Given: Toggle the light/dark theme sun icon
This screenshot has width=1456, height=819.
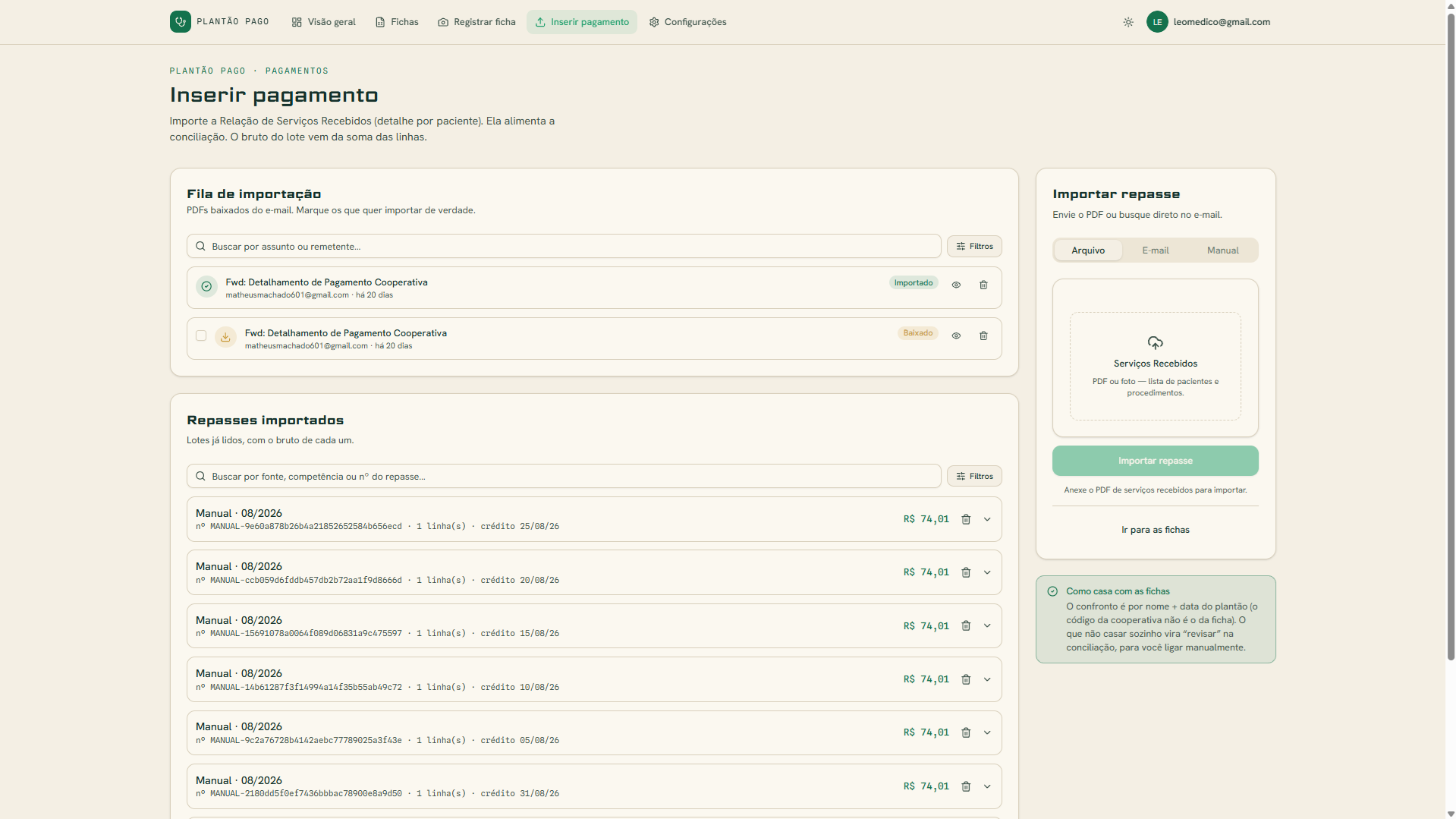Looking at the screenshot, I should point(1128,22).
